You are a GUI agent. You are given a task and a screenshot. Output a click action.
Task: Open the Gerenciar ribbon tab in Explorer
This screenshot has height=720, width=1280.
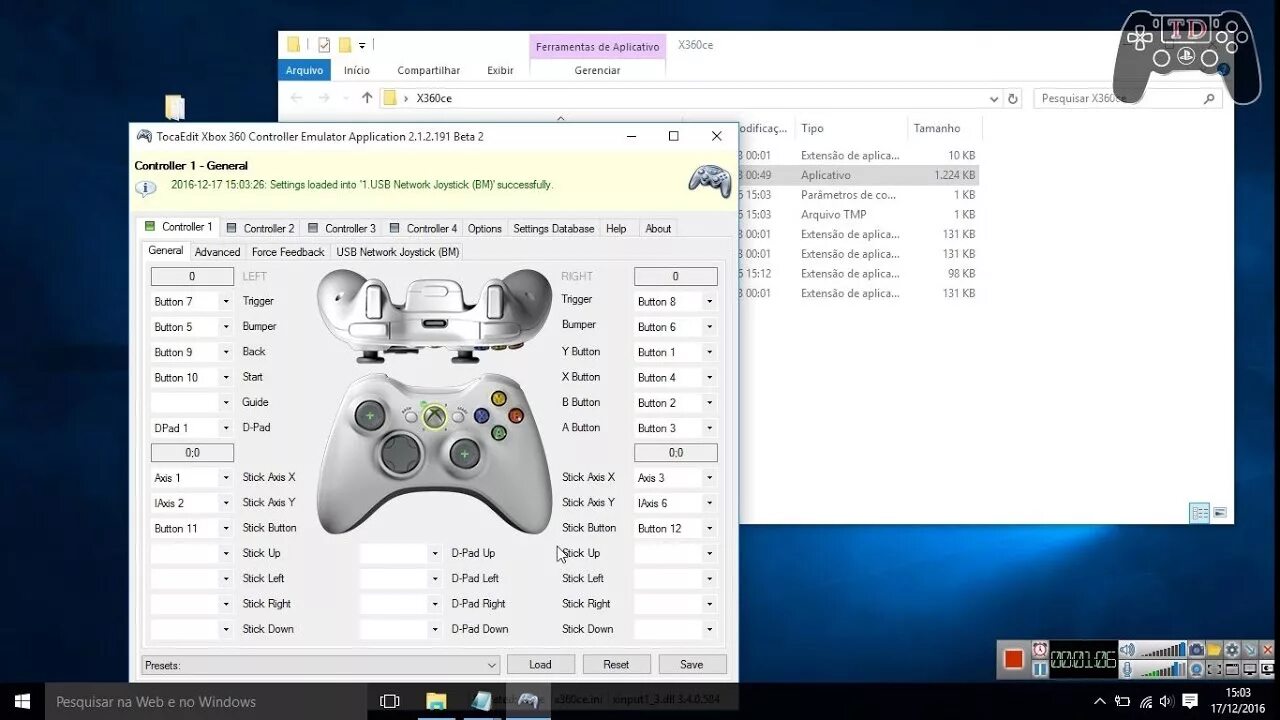click(597, 70)
